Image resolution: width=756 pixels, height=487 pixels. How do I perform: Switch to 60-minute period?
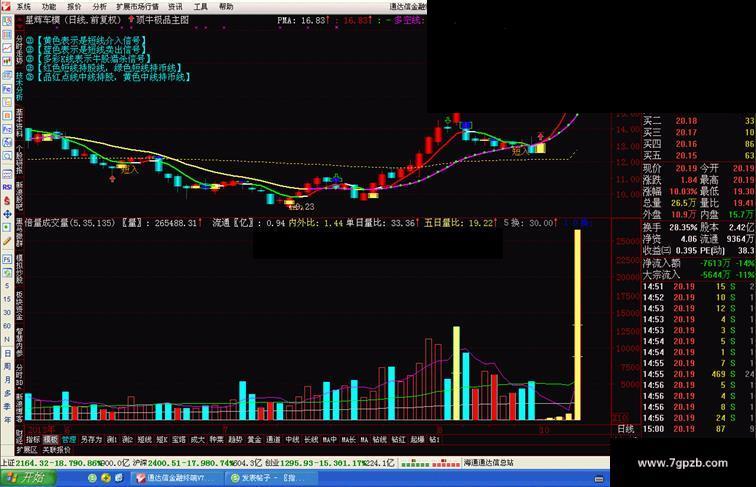(x=7, y=326)
